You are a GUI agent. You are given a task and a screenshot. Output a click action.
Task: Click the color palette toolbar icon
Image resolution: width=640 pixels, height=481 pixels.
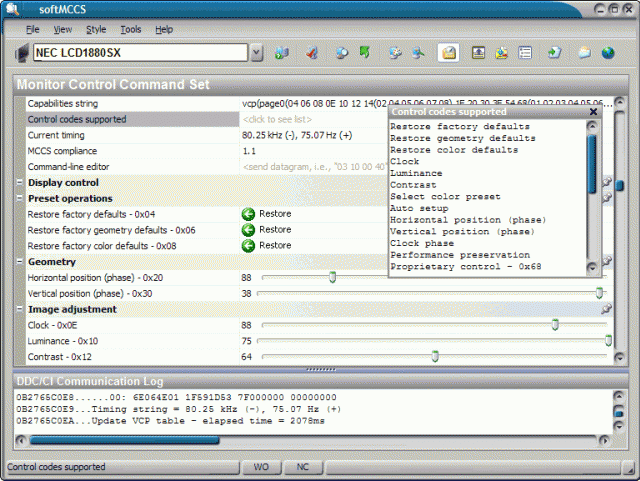click(395, 53)
